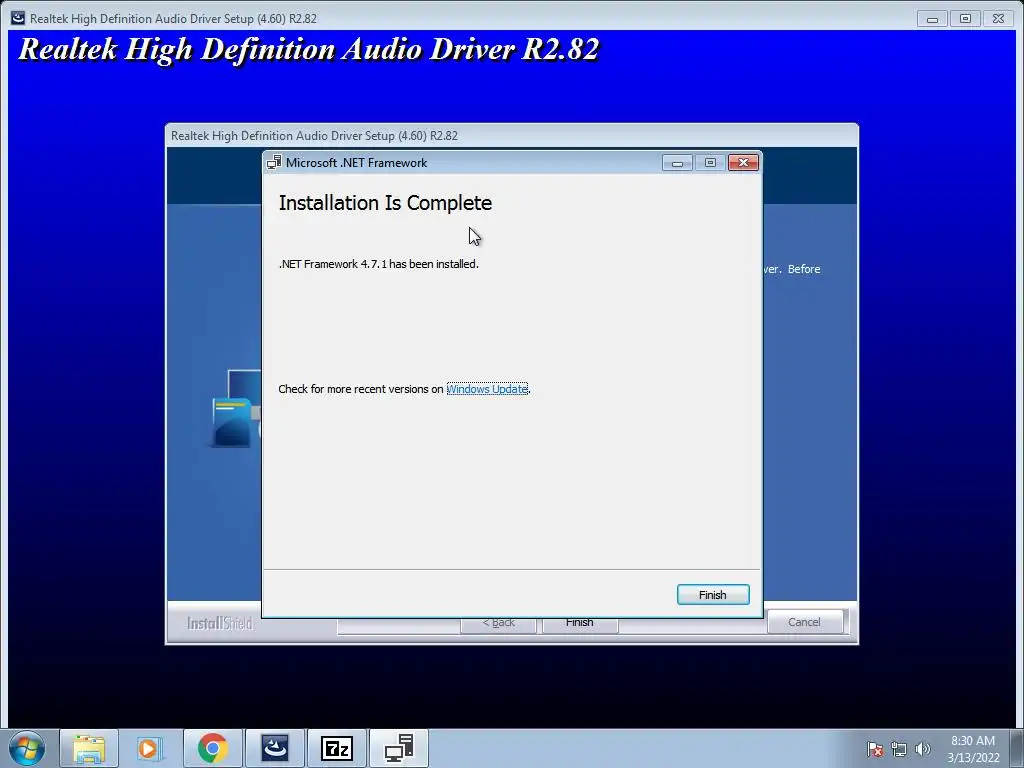The width and height of the screenshot is (1024, 768).
Task: Click the Realtek window title bar icon
Action: click(18, 18)
